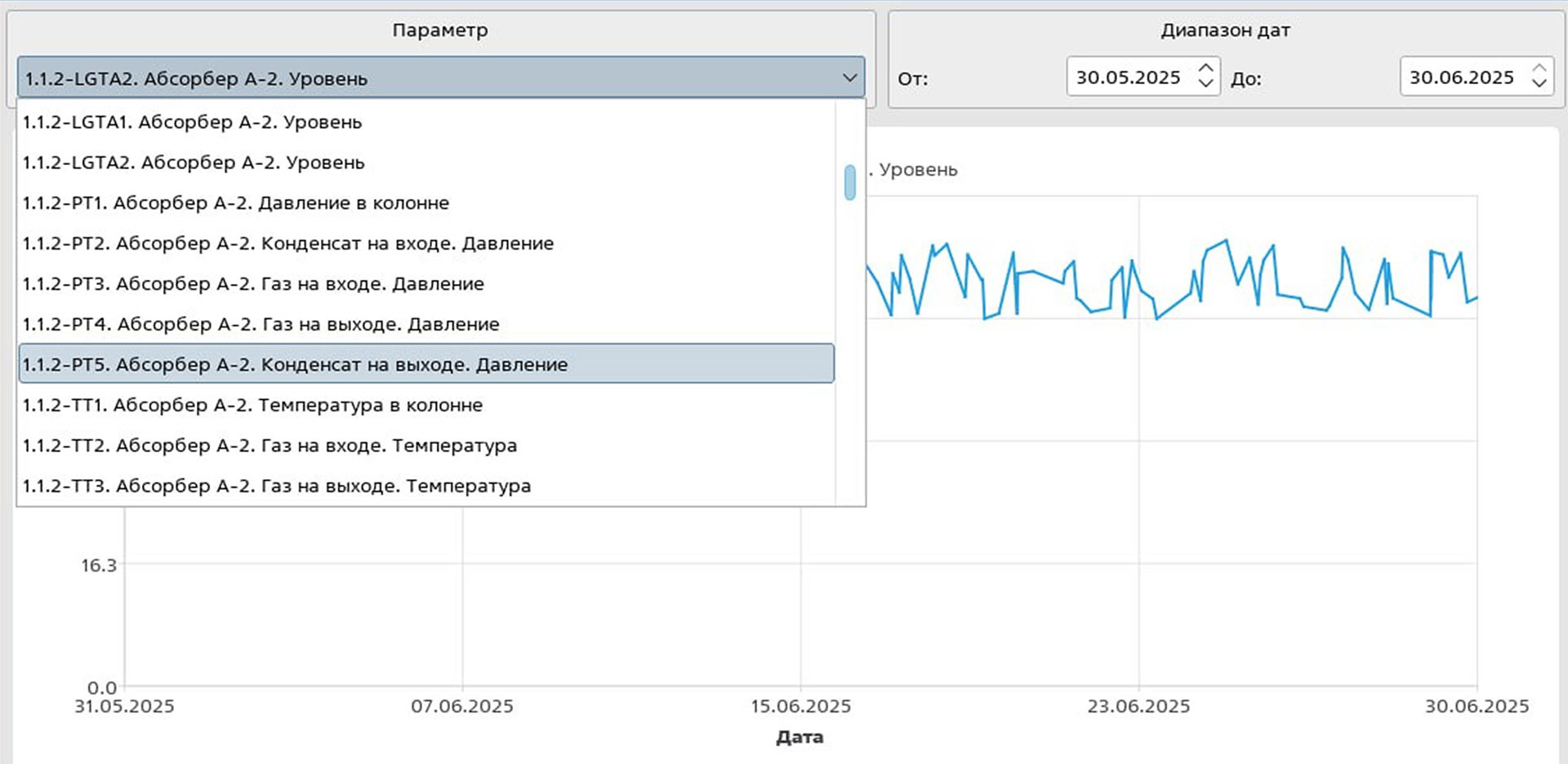
Task: Select 1.1.2-TT2 Газ на входе Температура
Action: 269,446
